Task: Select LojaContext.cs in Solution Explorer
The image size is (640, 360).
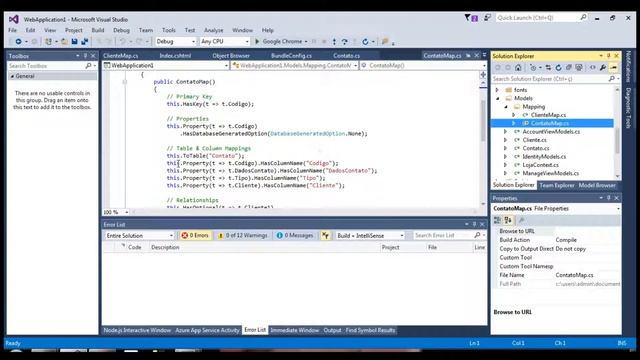Action: click(540, 165)
